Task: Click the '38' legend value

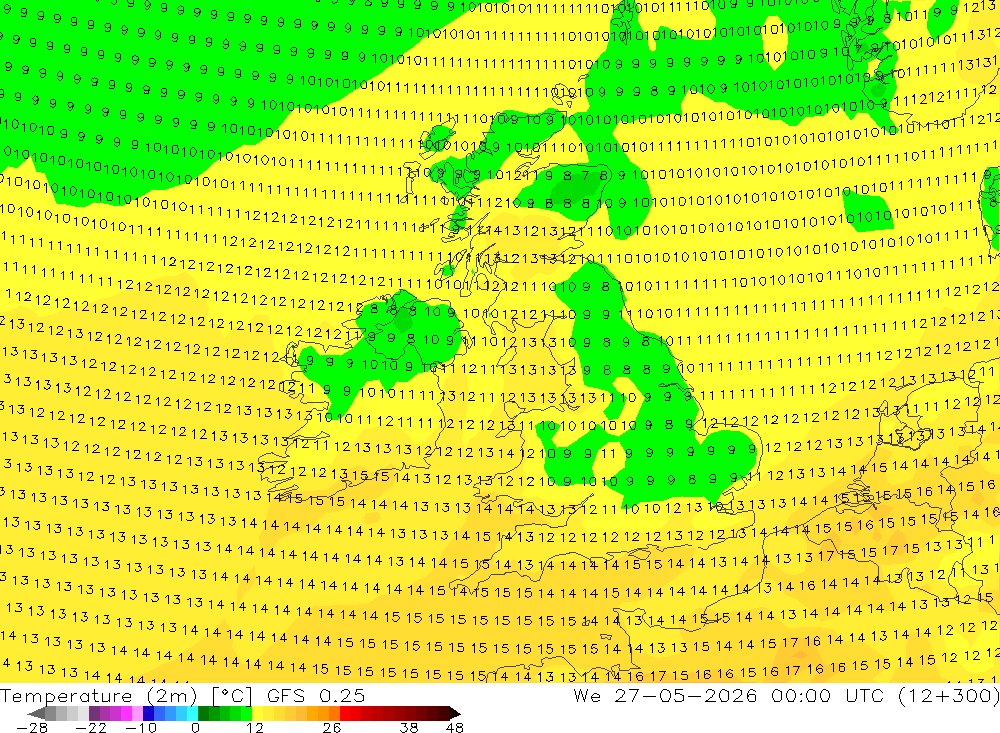Action: (x=409, y=727)
